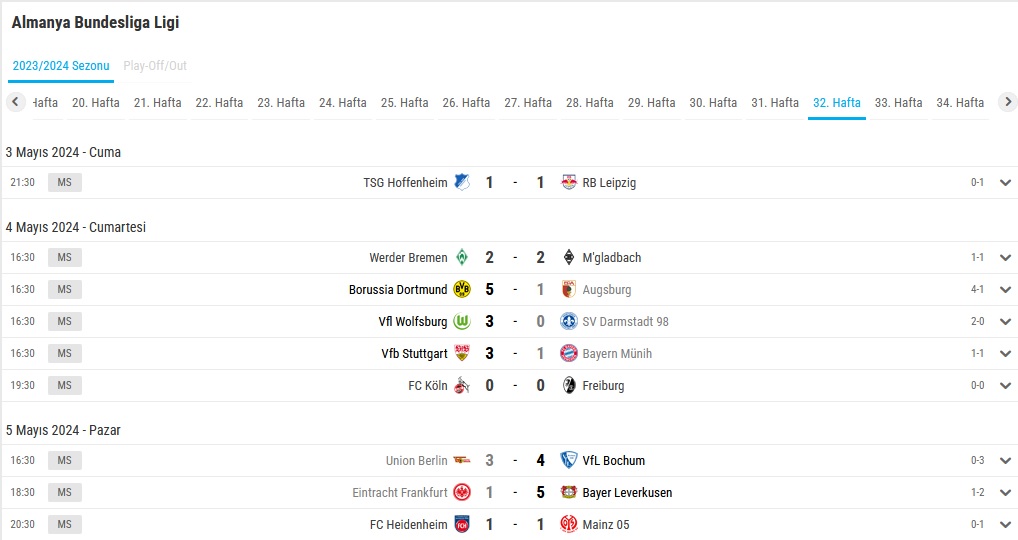Expand the Union Berlin vs Bochum match row
The width and height of the screenshot is (1018, 540).
click(1006, 461)
